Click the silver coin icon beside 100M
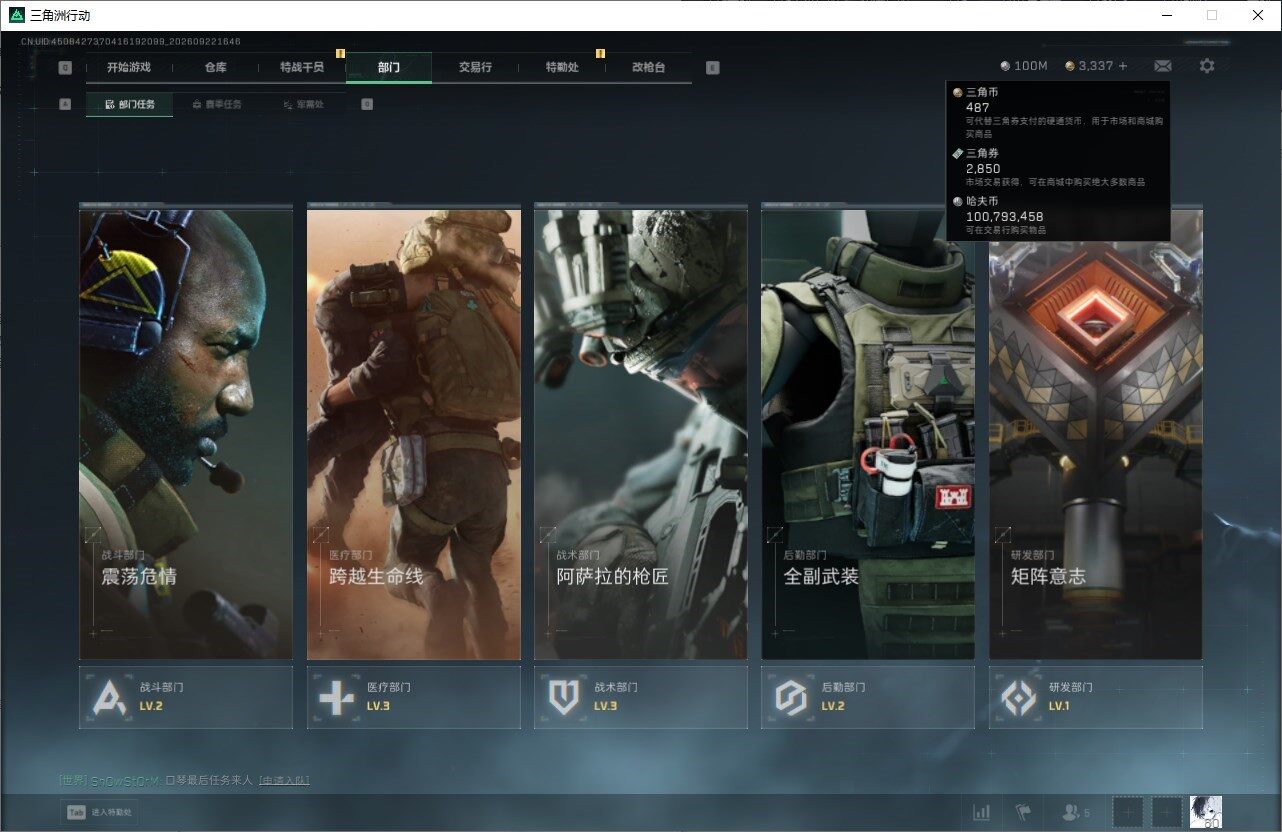The width and height of the screenshot is (1282, 832). pos(1005,66)
